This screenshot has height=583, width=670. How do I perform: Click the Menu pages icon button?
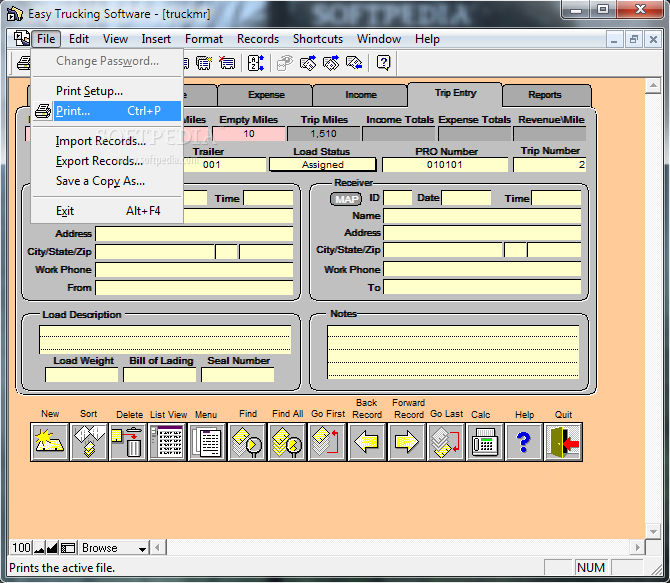(207, 442)
